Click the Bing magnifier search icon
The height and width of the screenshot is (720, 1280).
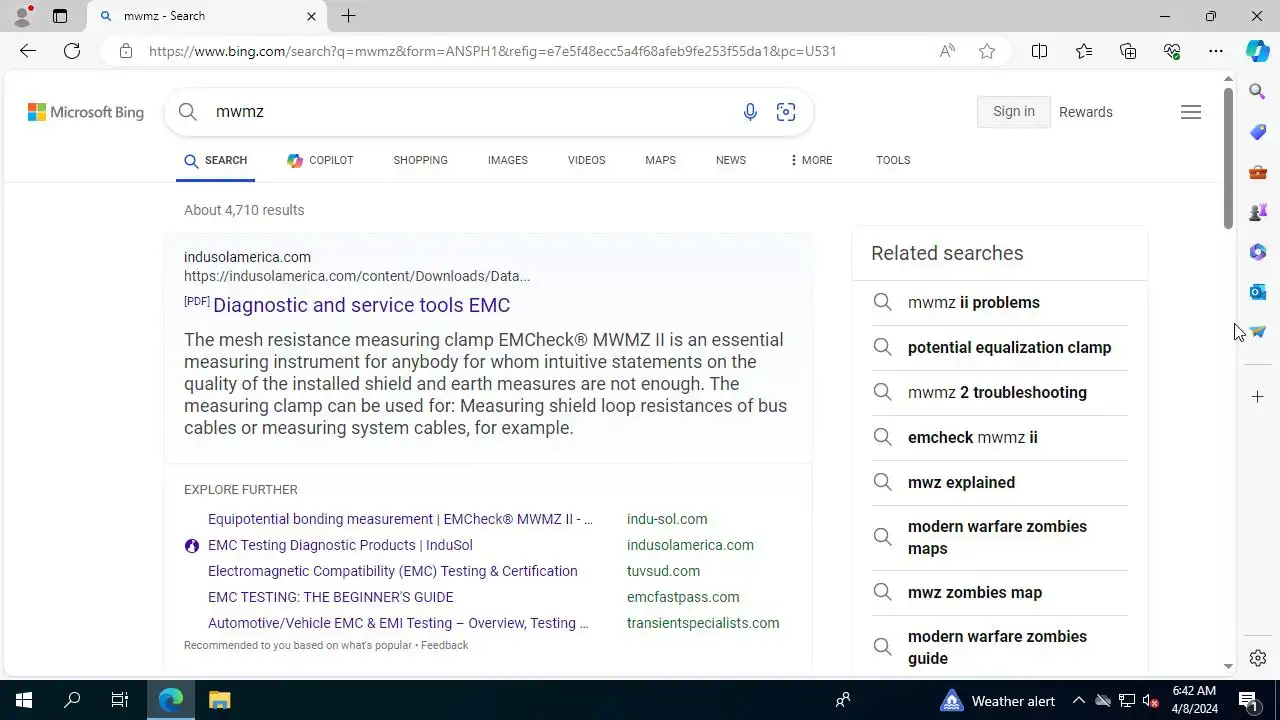(188, 112)
